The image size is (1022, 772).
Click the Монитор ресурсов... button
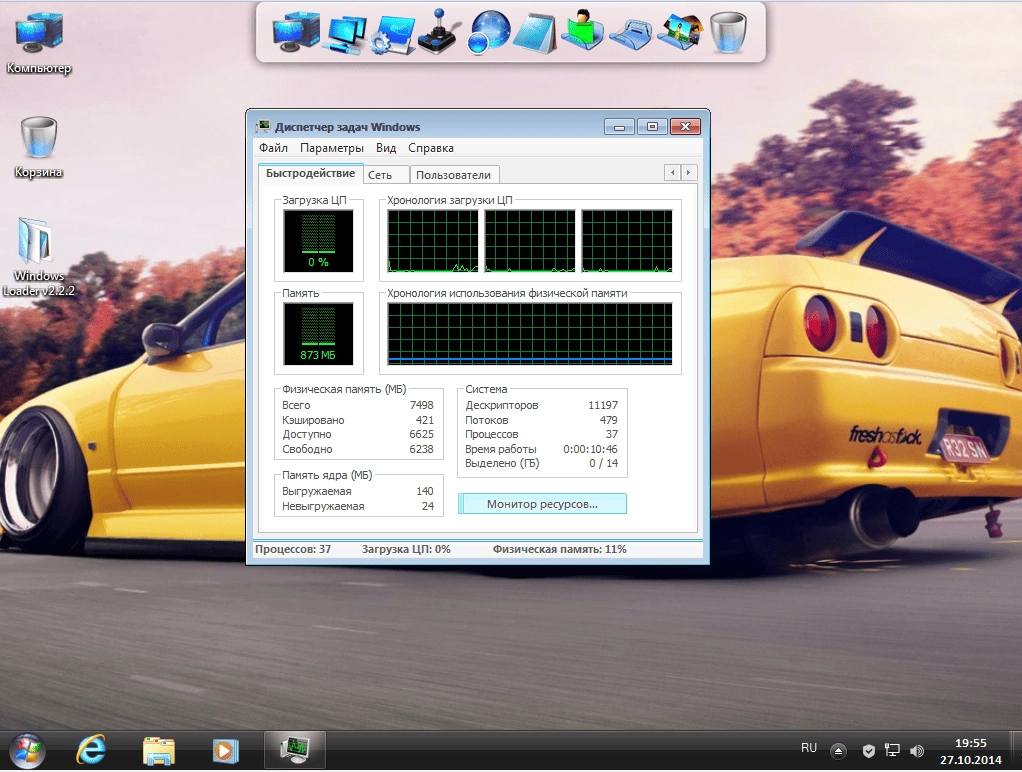pos(542,504)
